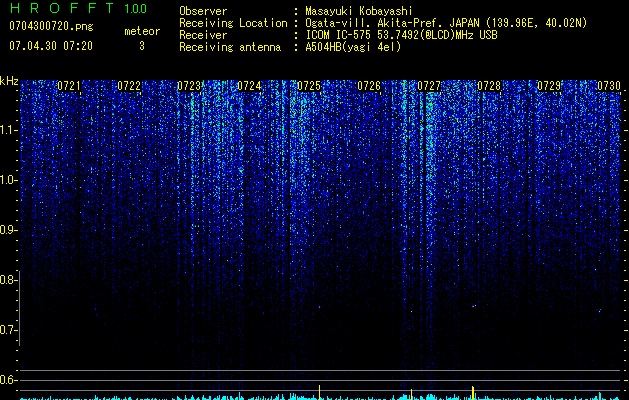Click the yellow detection spike below 0727

(411, 394)
